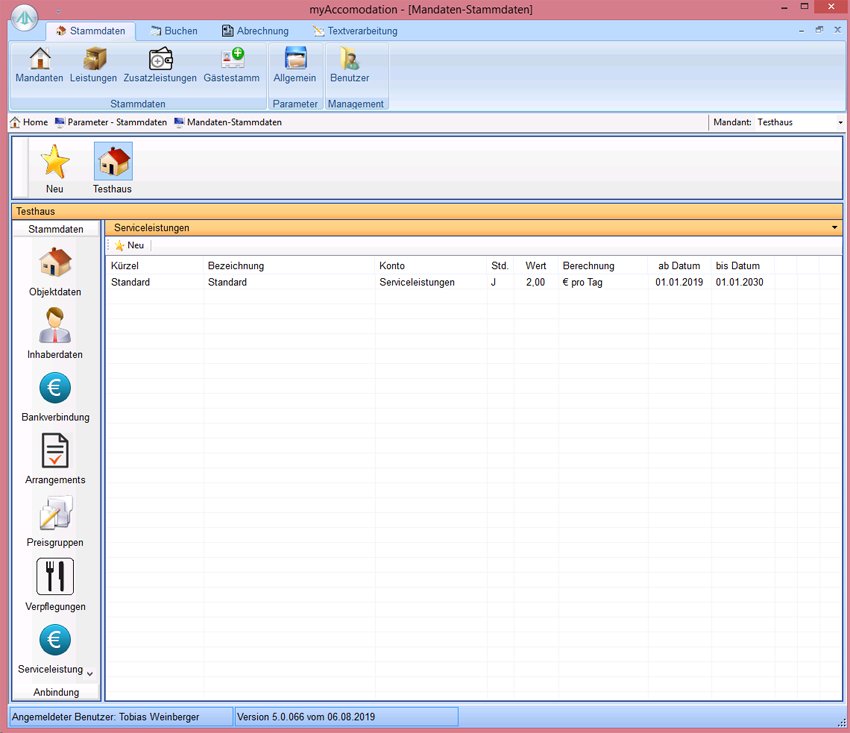The image size is (850, 733).
Task: Select Bankverbindung sidebar item
Action: (x=55, y=397)
